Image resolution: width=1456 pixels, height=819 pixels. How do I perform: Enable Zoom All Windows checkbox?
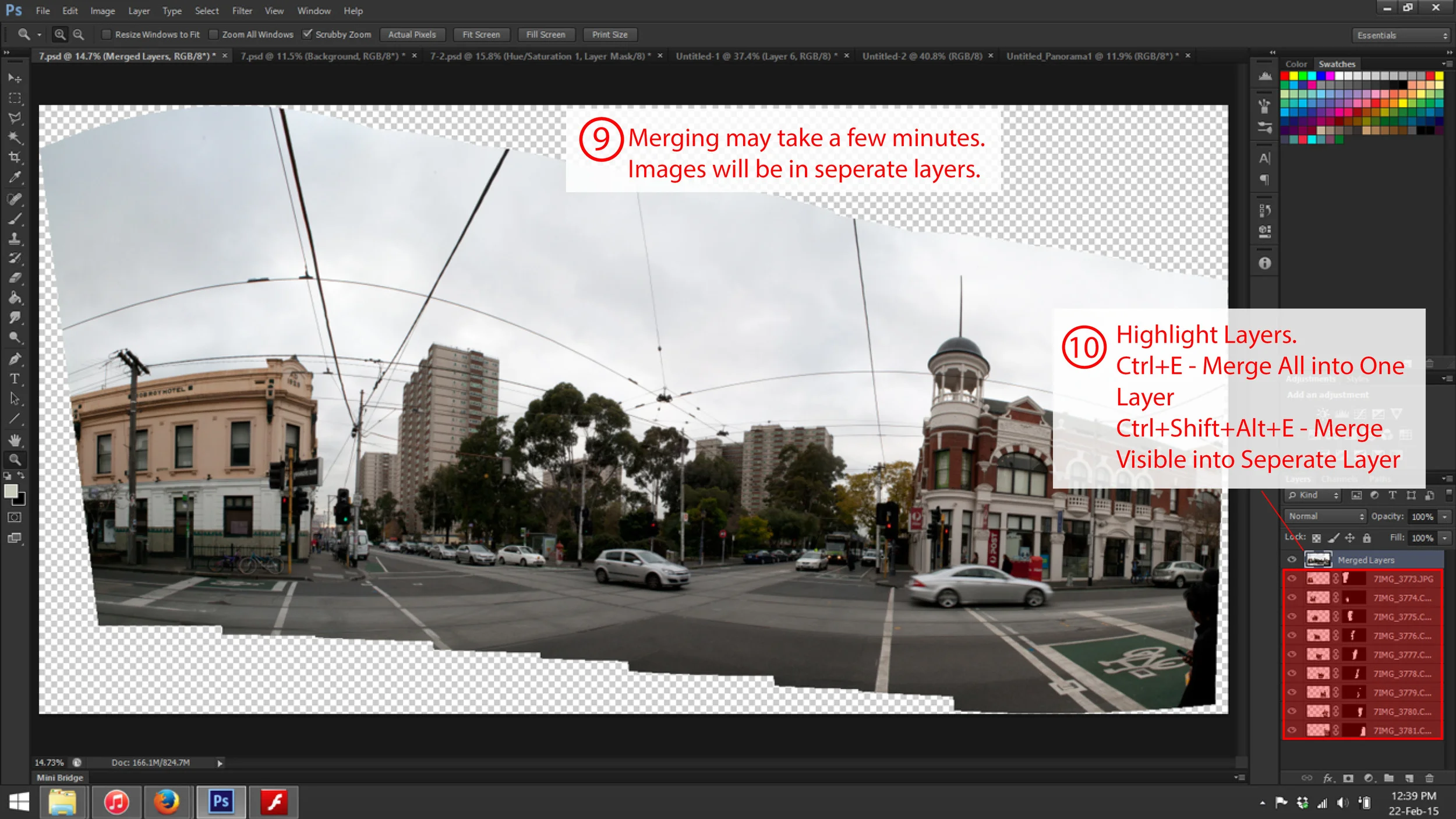[214, 34]
